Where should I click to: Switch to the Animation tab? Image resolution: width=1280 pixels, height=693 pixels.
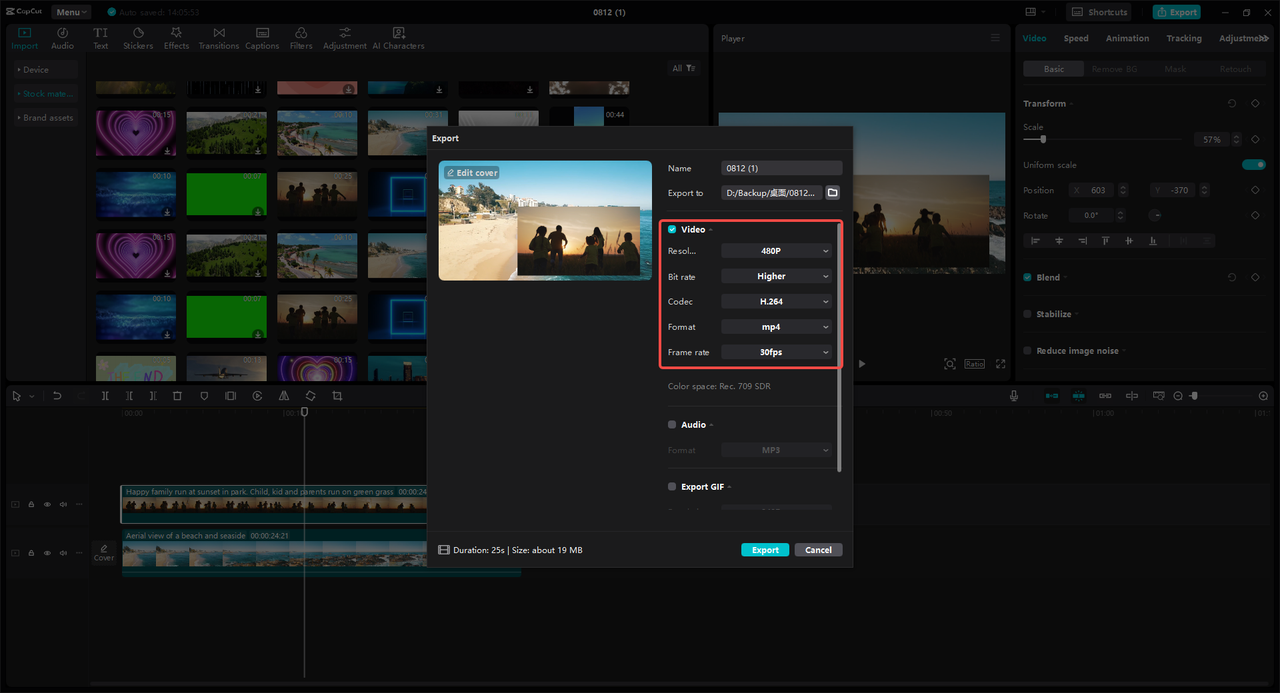1127,38
